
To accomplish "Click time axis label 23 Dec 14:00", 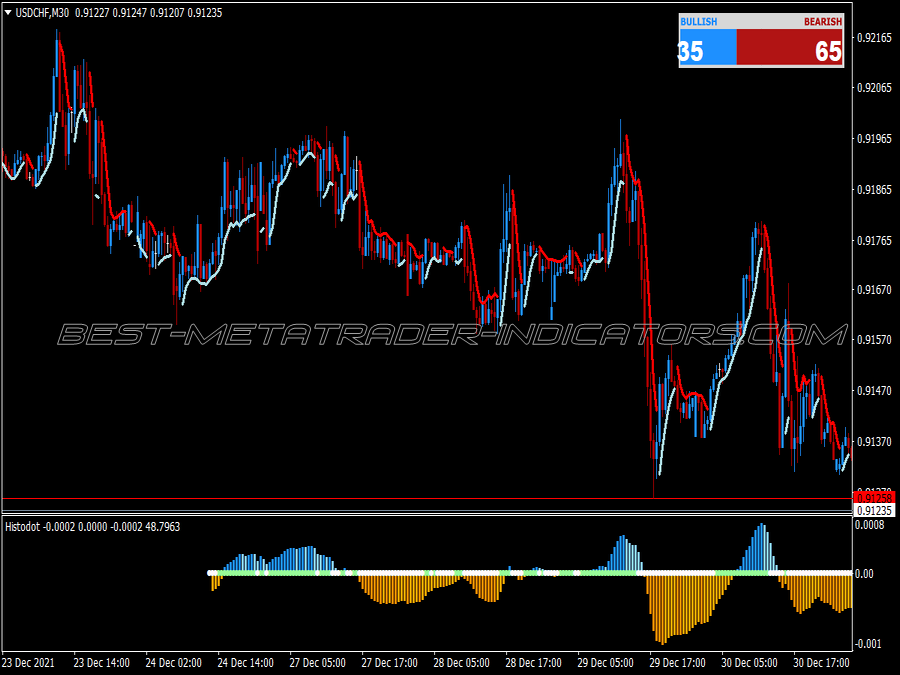I will (x=102, y=663).
